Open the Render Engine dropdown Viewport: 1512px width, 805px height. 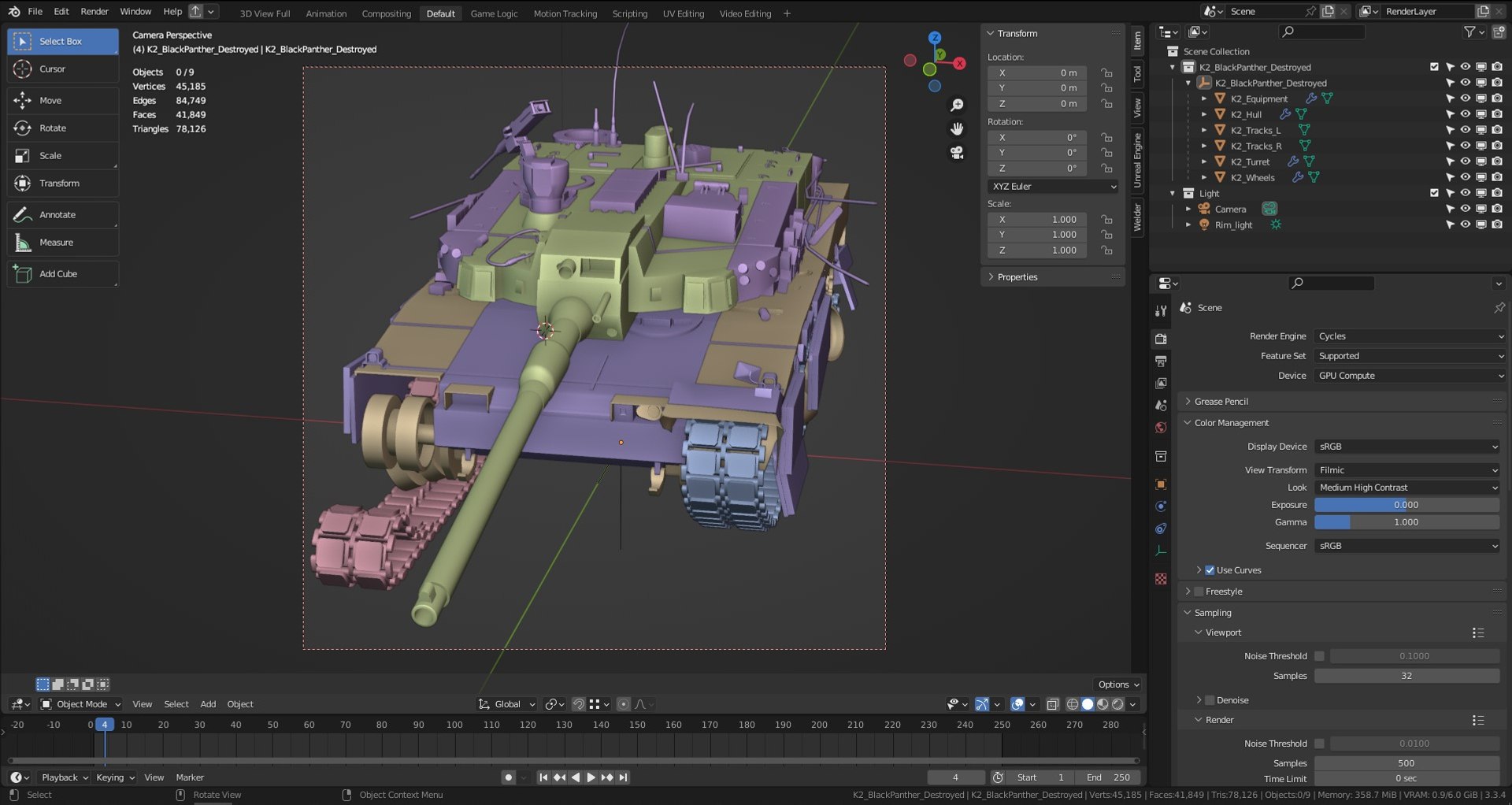click(x=1410, y=336)
